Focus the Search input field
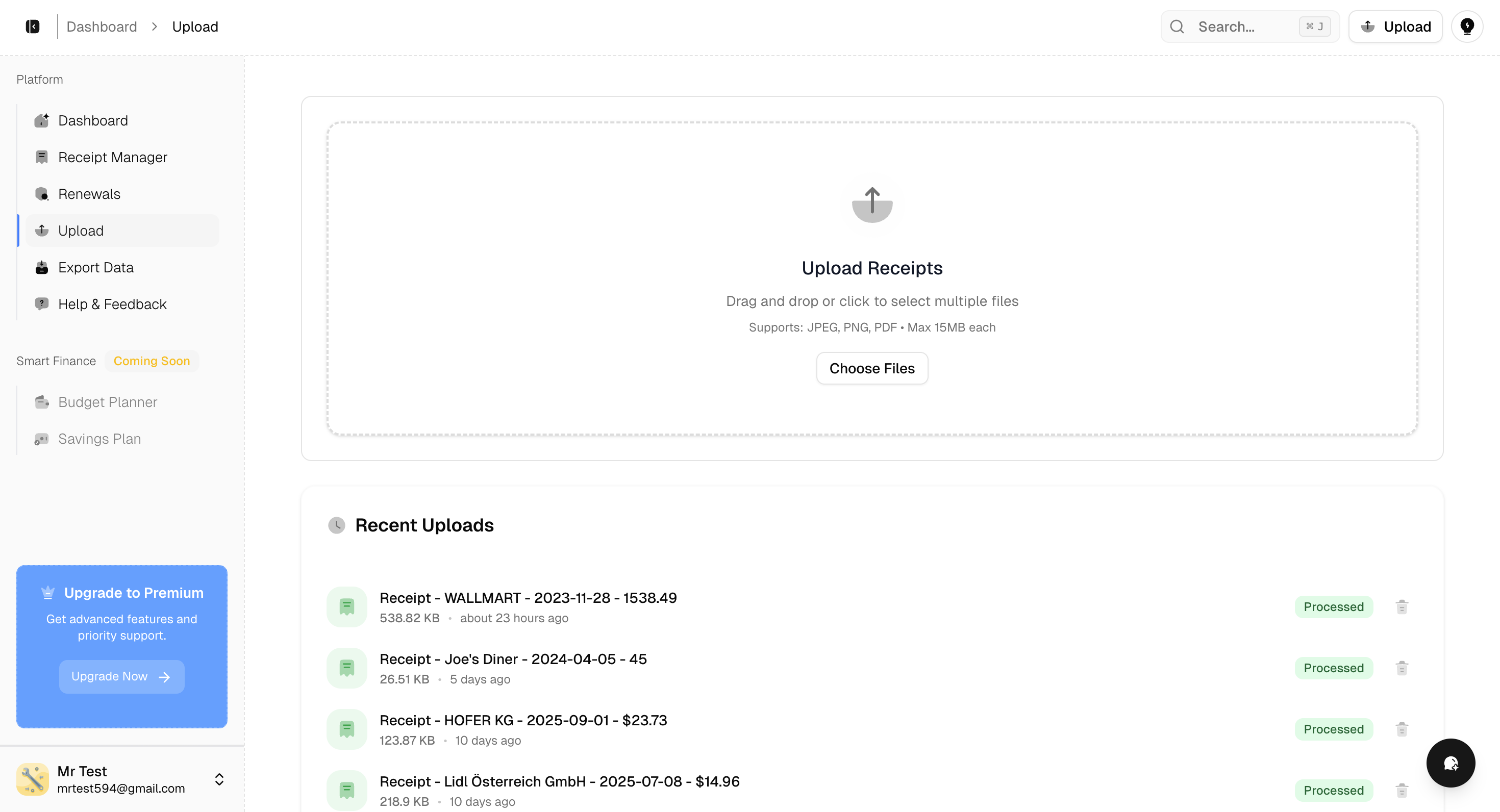This screenshot has width=1500, height=812. point(1243,26)
